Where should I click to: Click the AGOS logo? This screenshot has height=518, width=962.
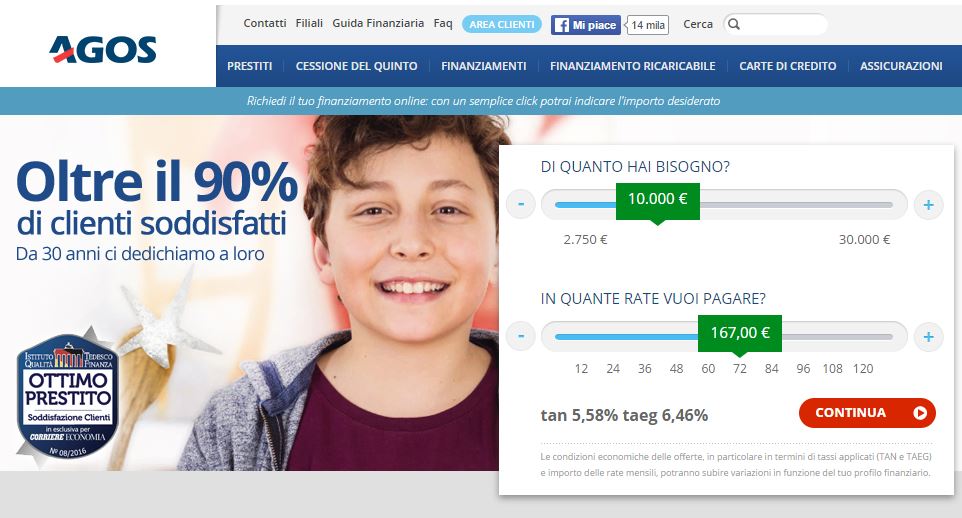point(103,49)
